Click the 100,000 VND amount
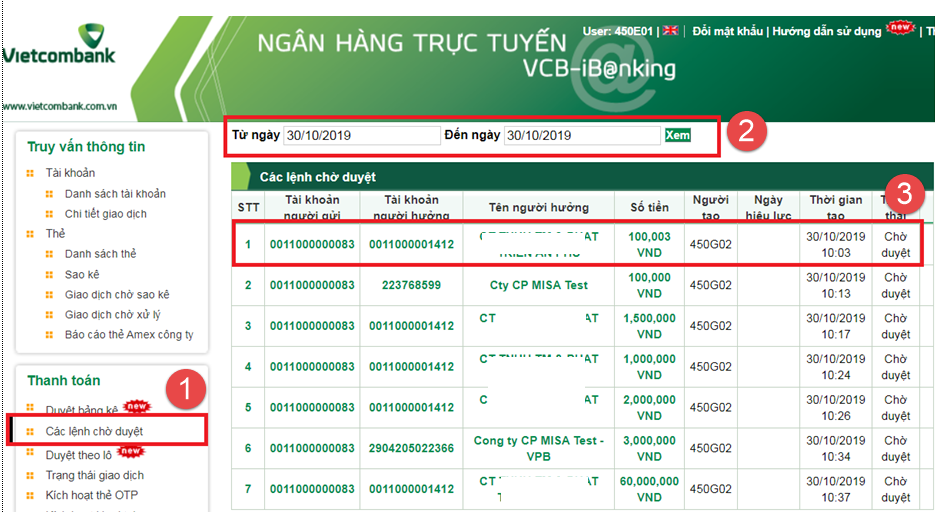Image resolution: width=935 pixels, height=512 pixels. point(649,286)
